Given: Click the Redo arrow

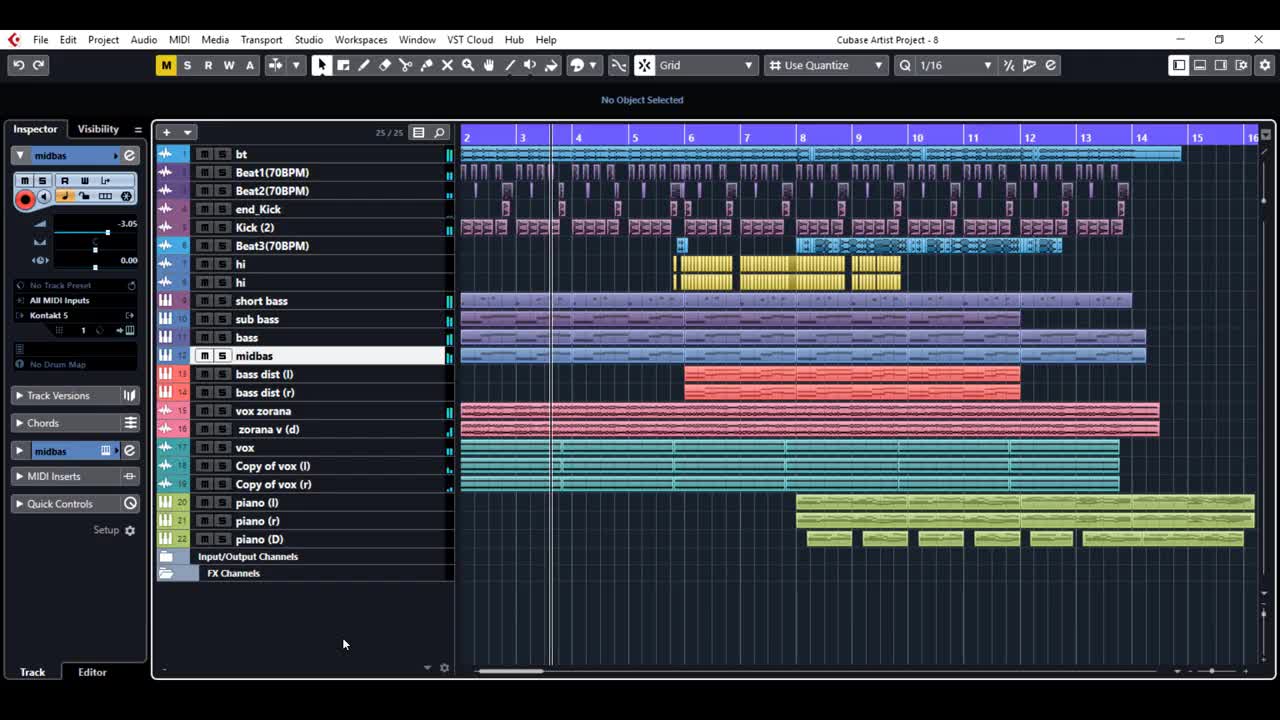Looking at the screenshot, I should [39, 65].
